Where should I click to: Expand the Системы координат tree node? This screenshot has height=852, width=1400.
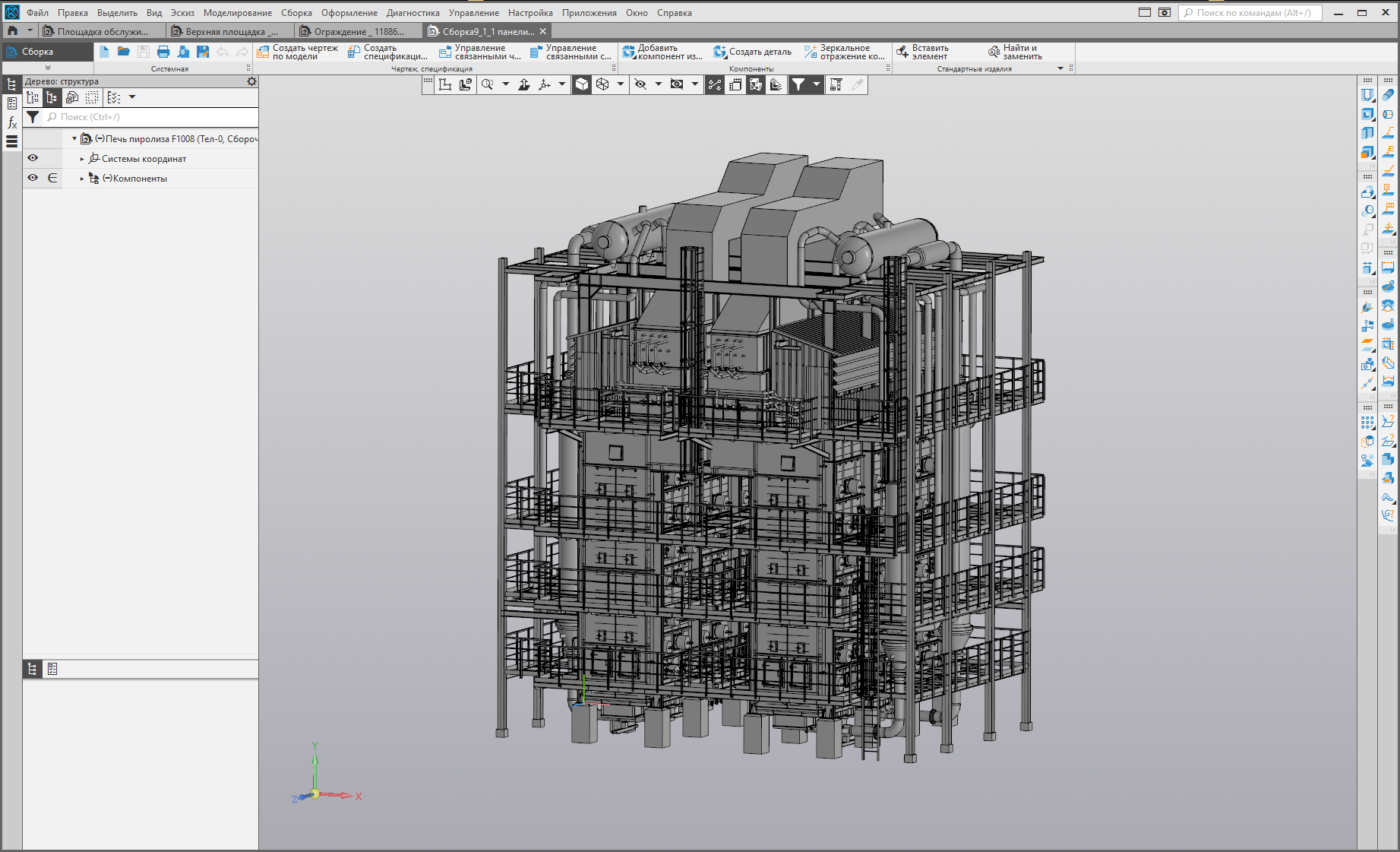[x=82, y=159]
